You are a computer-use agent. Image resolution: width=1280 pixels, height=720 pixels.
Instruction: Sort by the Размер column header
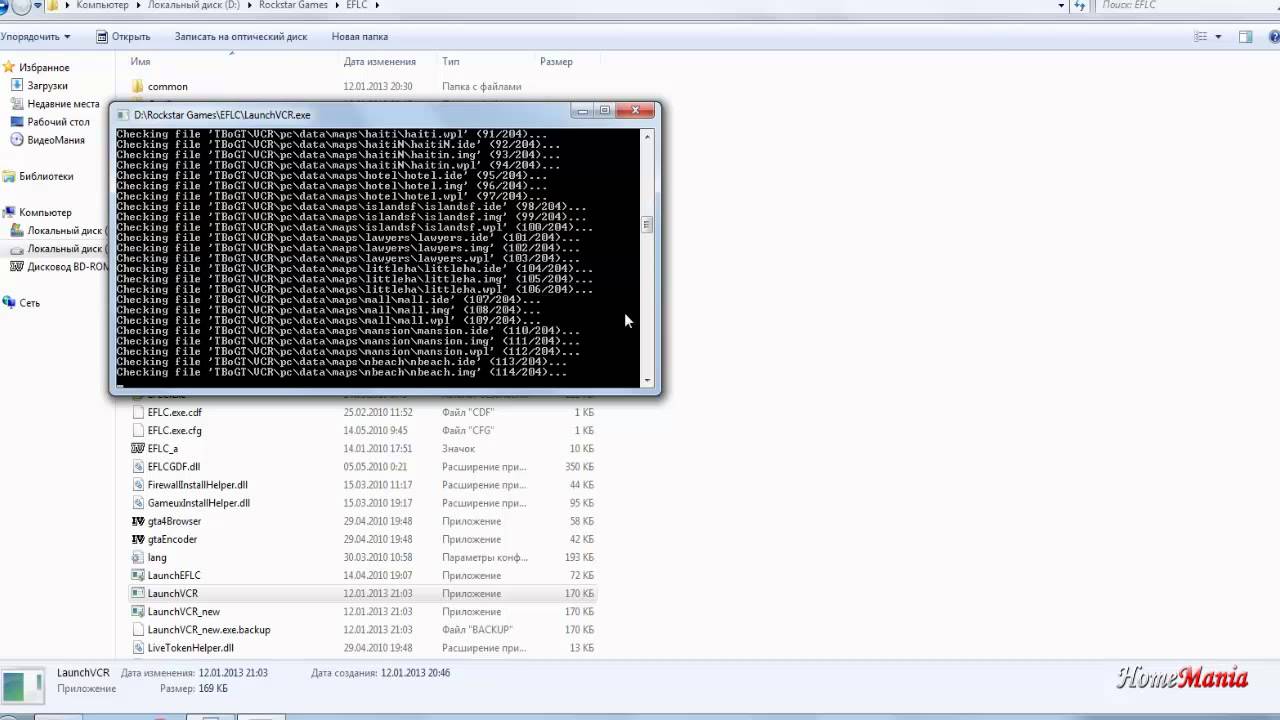[556, 62]
